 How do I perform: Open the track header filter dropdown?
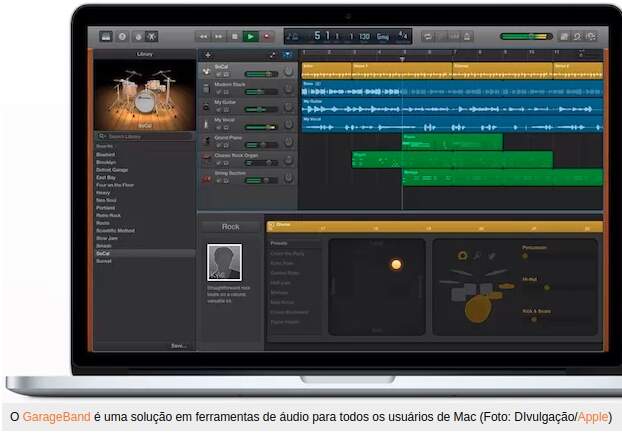point(287,55)
